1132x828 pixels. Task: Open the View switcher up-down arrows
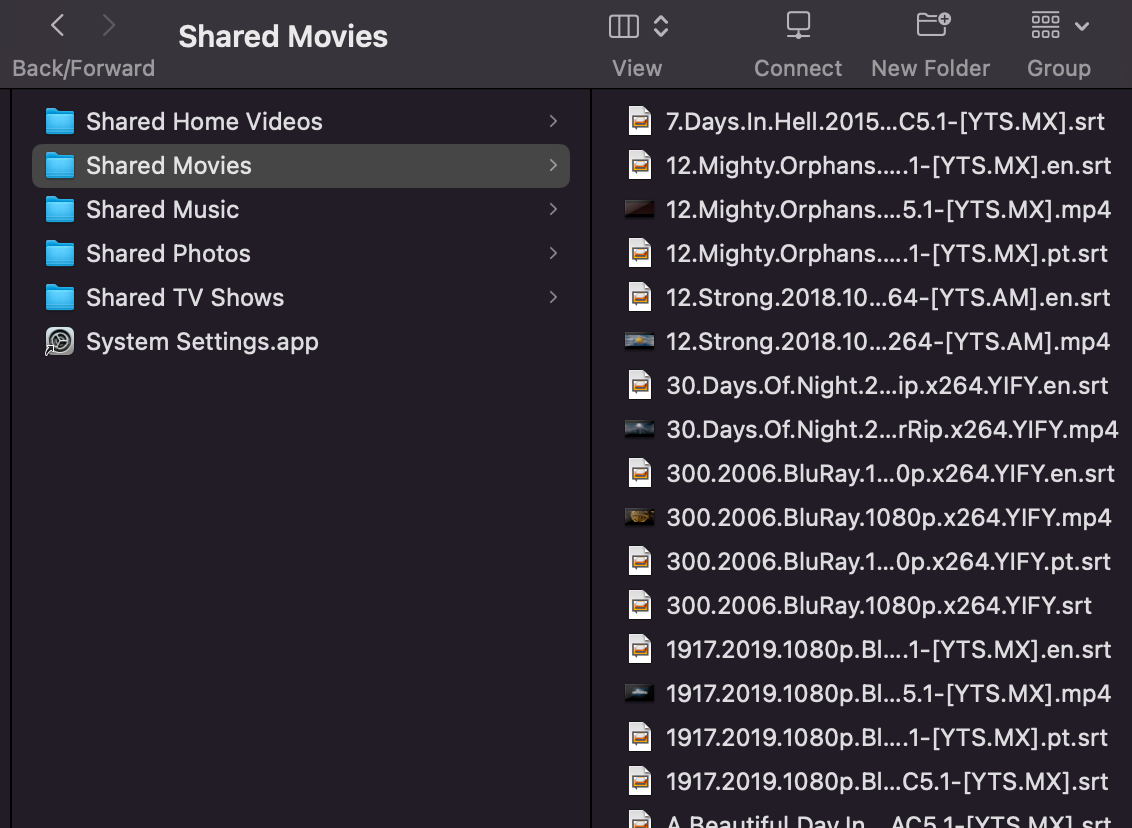(x=661, y=27)
